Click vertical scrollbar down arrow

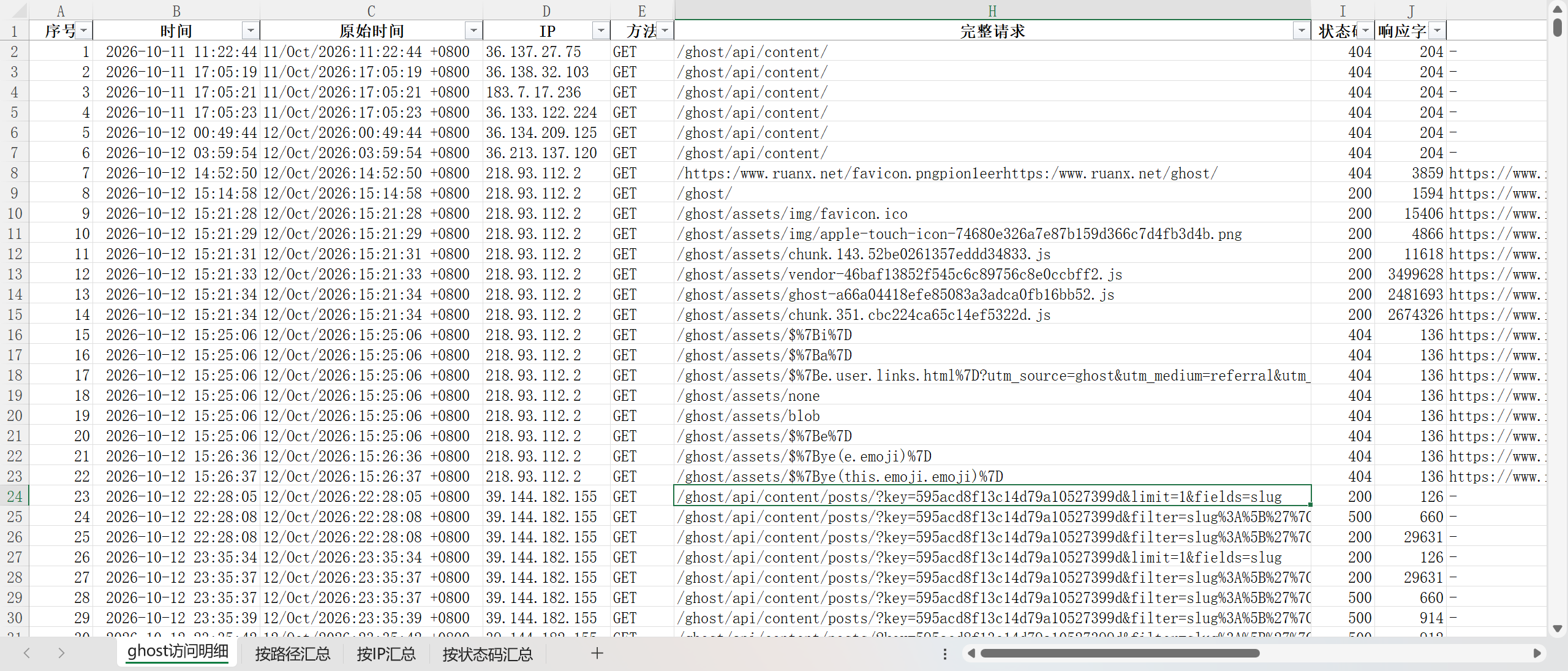pyautogui.click(x=1558, y=629)
